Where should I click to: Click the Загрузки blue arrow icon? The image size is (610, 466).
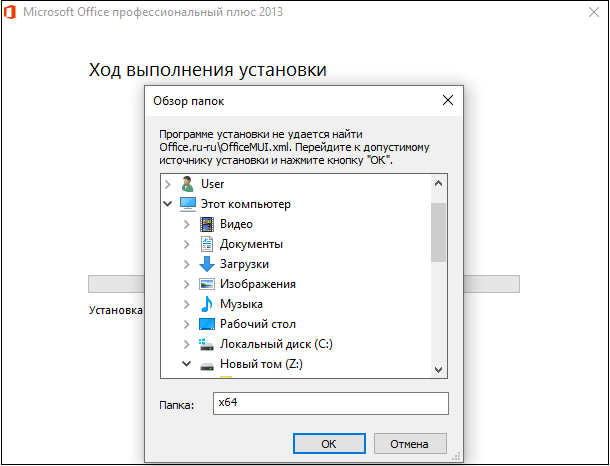tap(207, 264)
